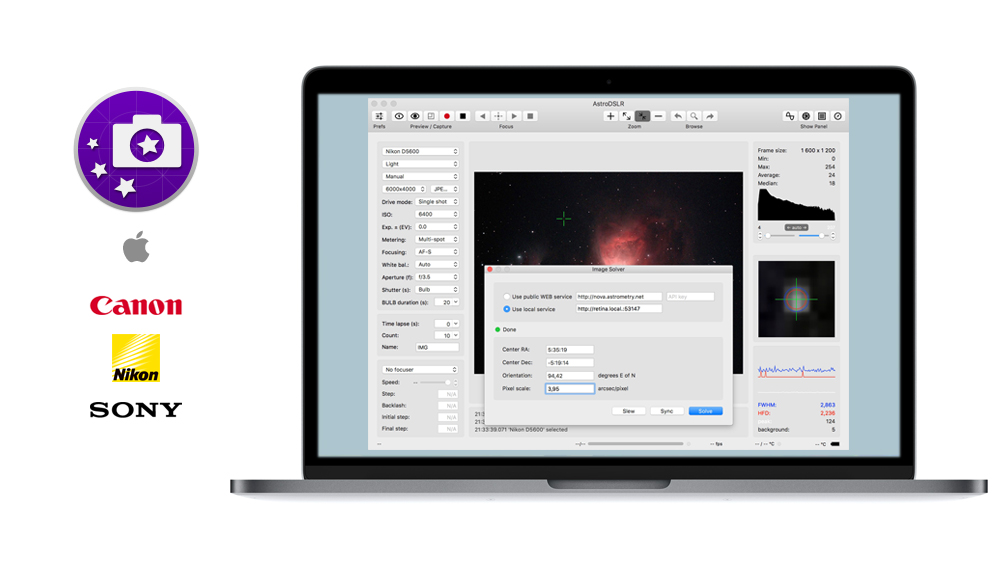Close the Image Solver dialog
This screenshot has height=565, width=1000.
[x=490, y=270]
